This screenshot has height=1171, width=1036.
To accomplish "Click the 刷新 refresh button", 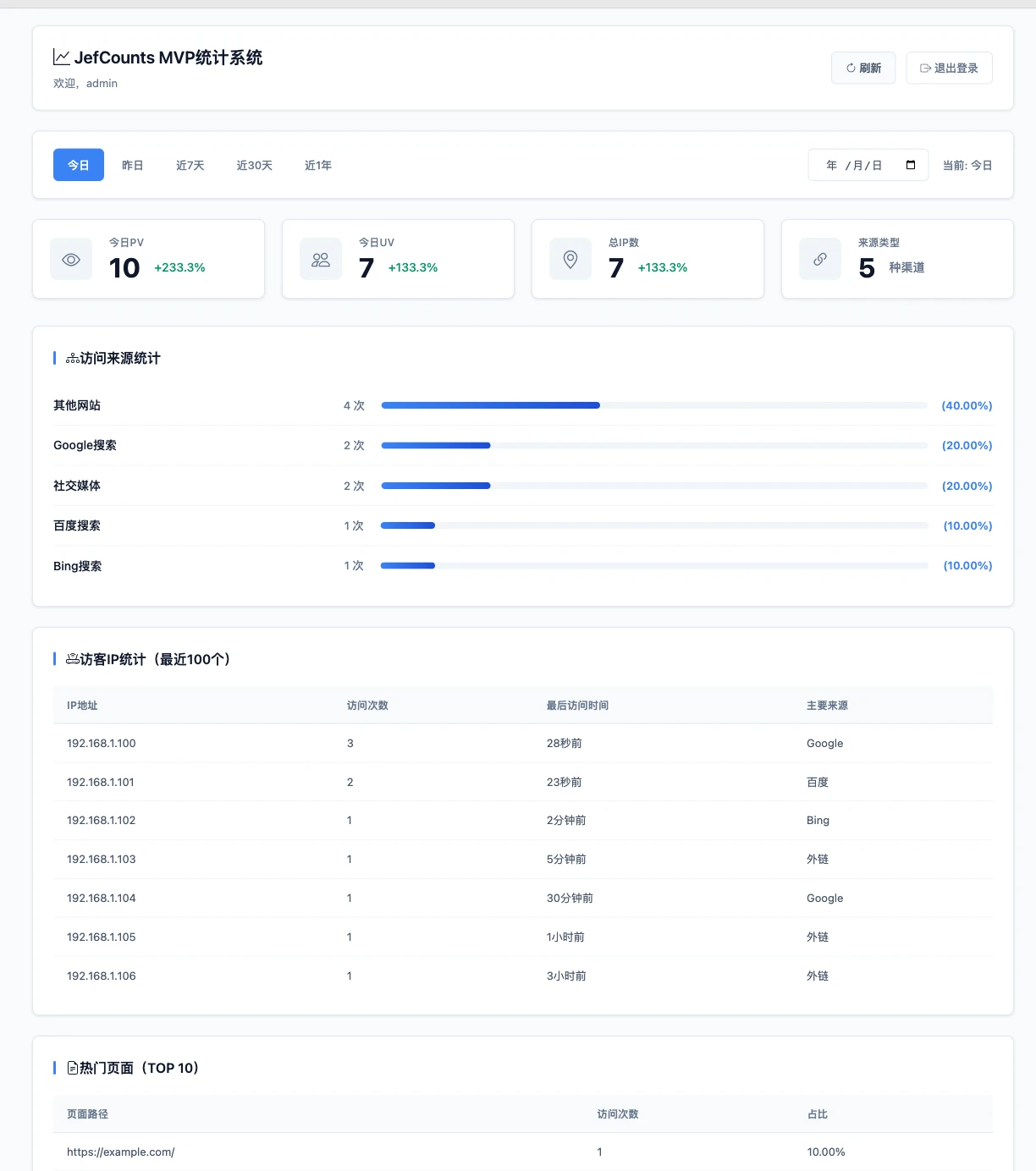I will tap(863, 68).
